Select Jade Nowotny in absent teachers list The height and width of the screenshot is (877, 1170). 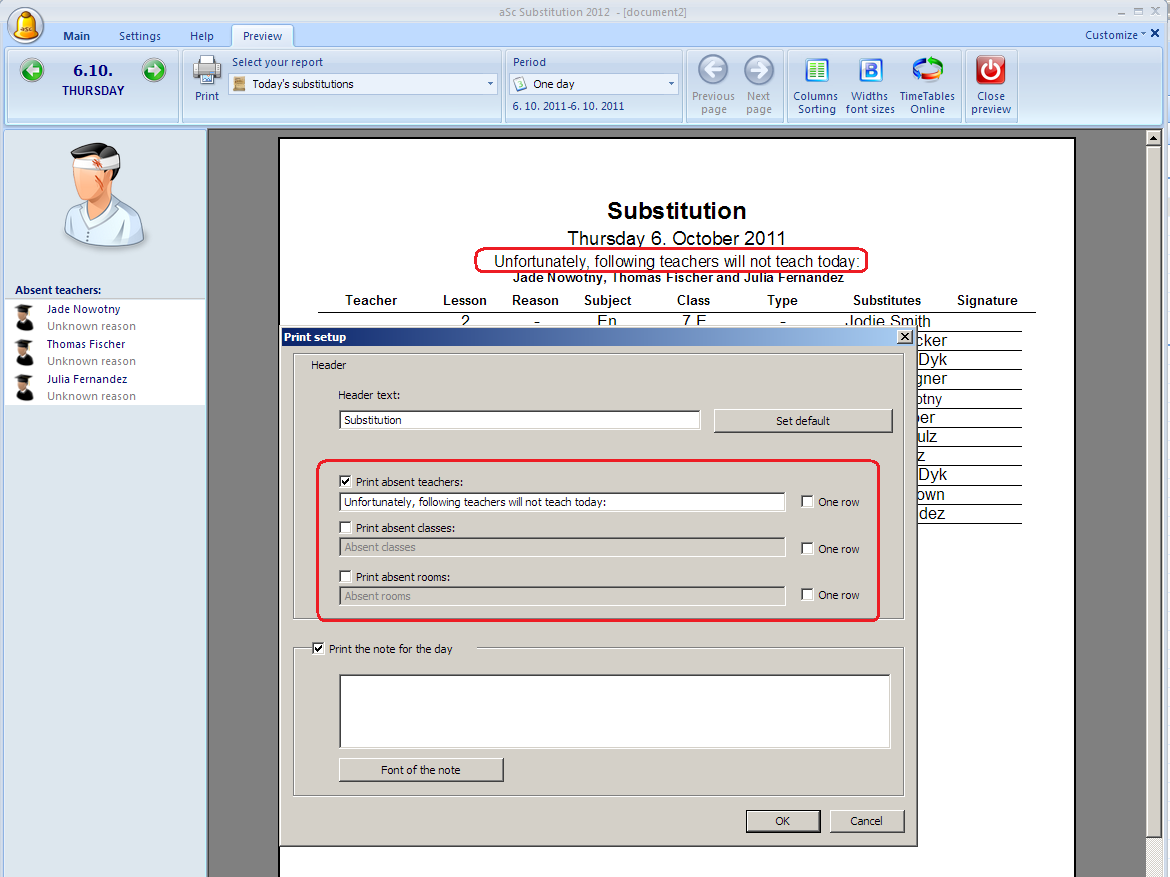[104, 317]
